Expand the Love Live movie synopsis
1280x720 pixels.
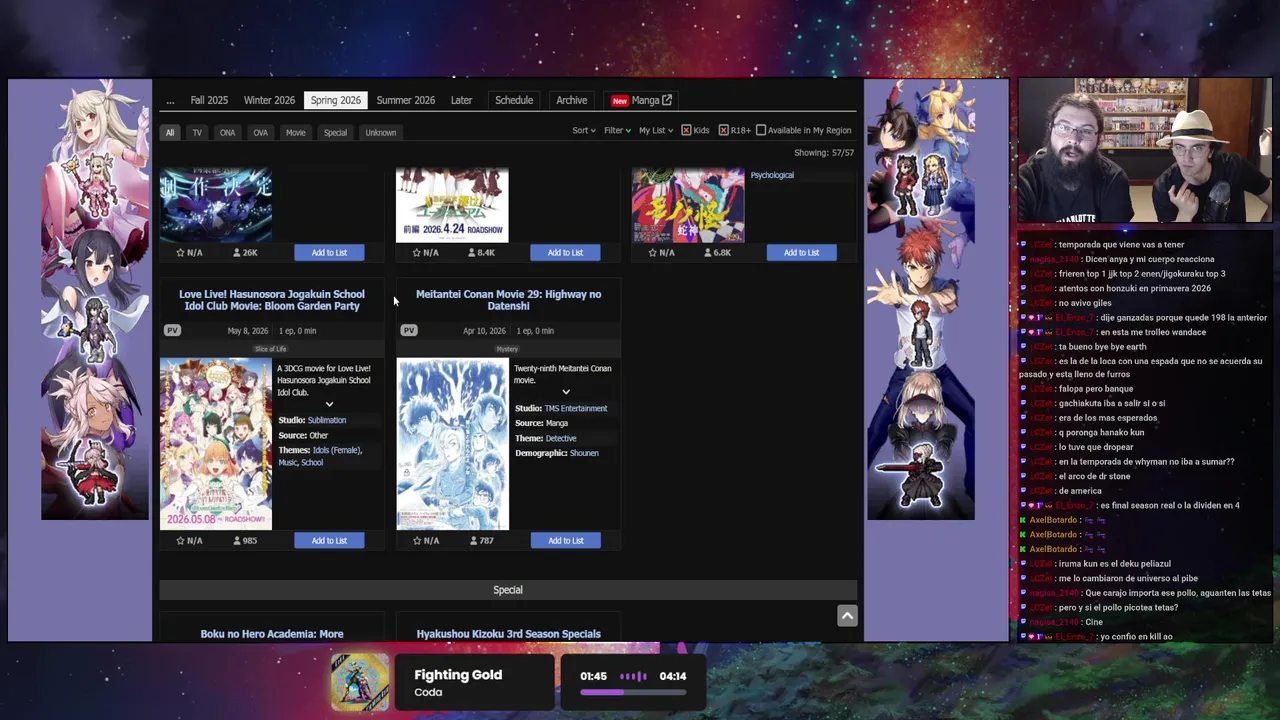[x=329, y=404]
